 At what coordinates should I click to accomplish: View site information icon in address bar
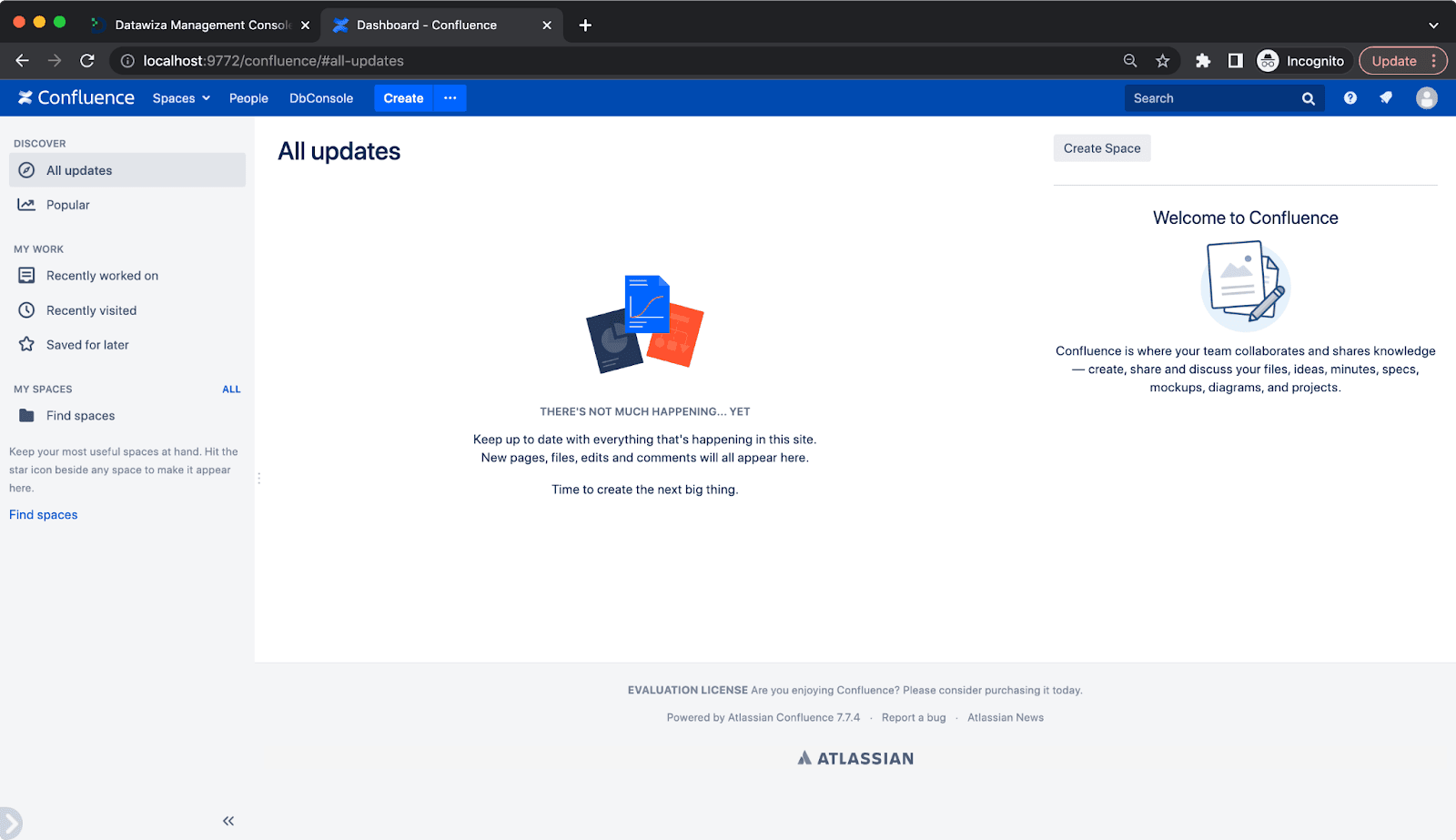[x=128, y=61]
